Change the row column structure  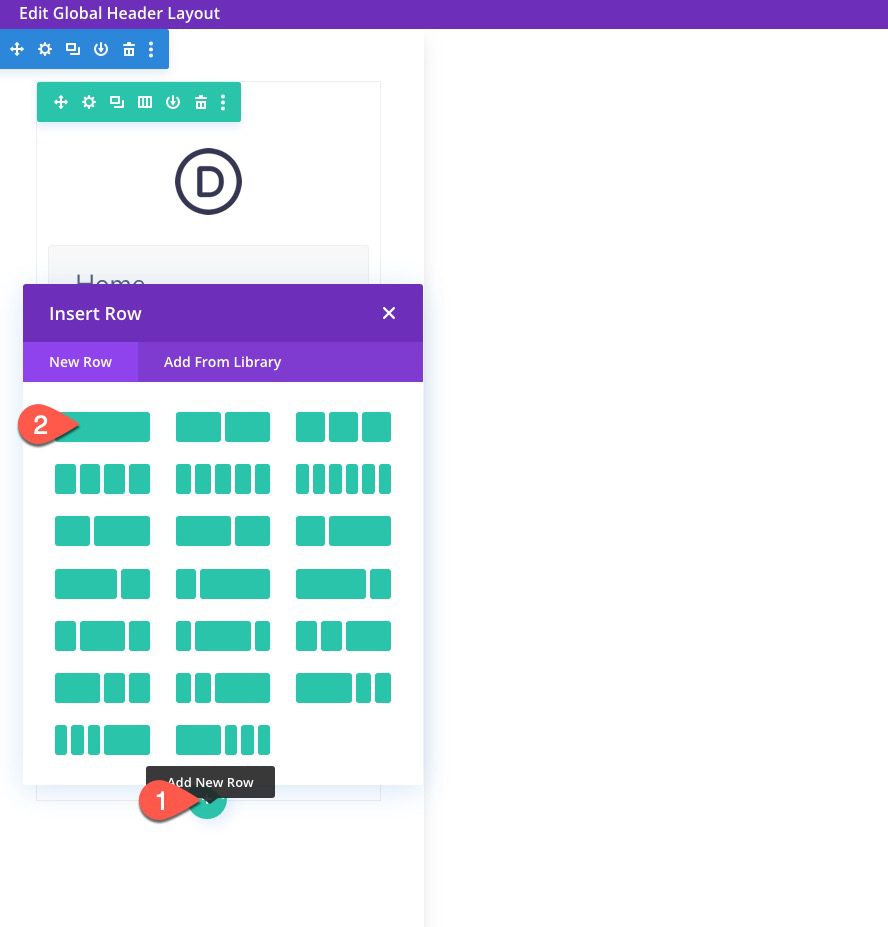pos(145,101)
